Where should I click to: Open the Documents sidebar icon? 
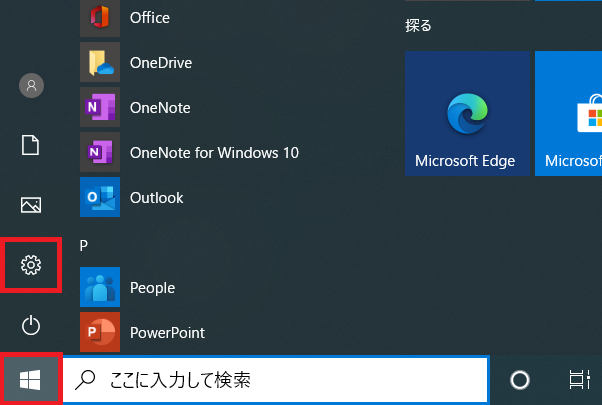(x=31, y=145)
